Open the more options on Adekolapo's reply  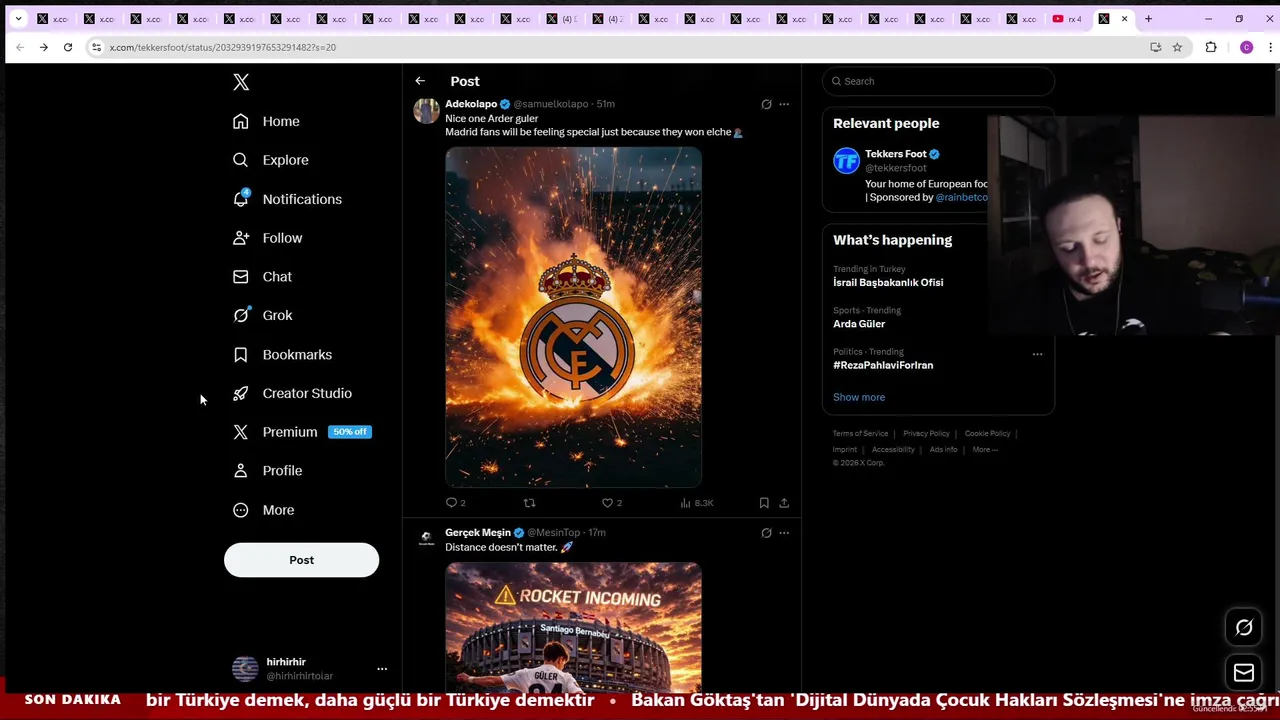click(x=784, y=104)
